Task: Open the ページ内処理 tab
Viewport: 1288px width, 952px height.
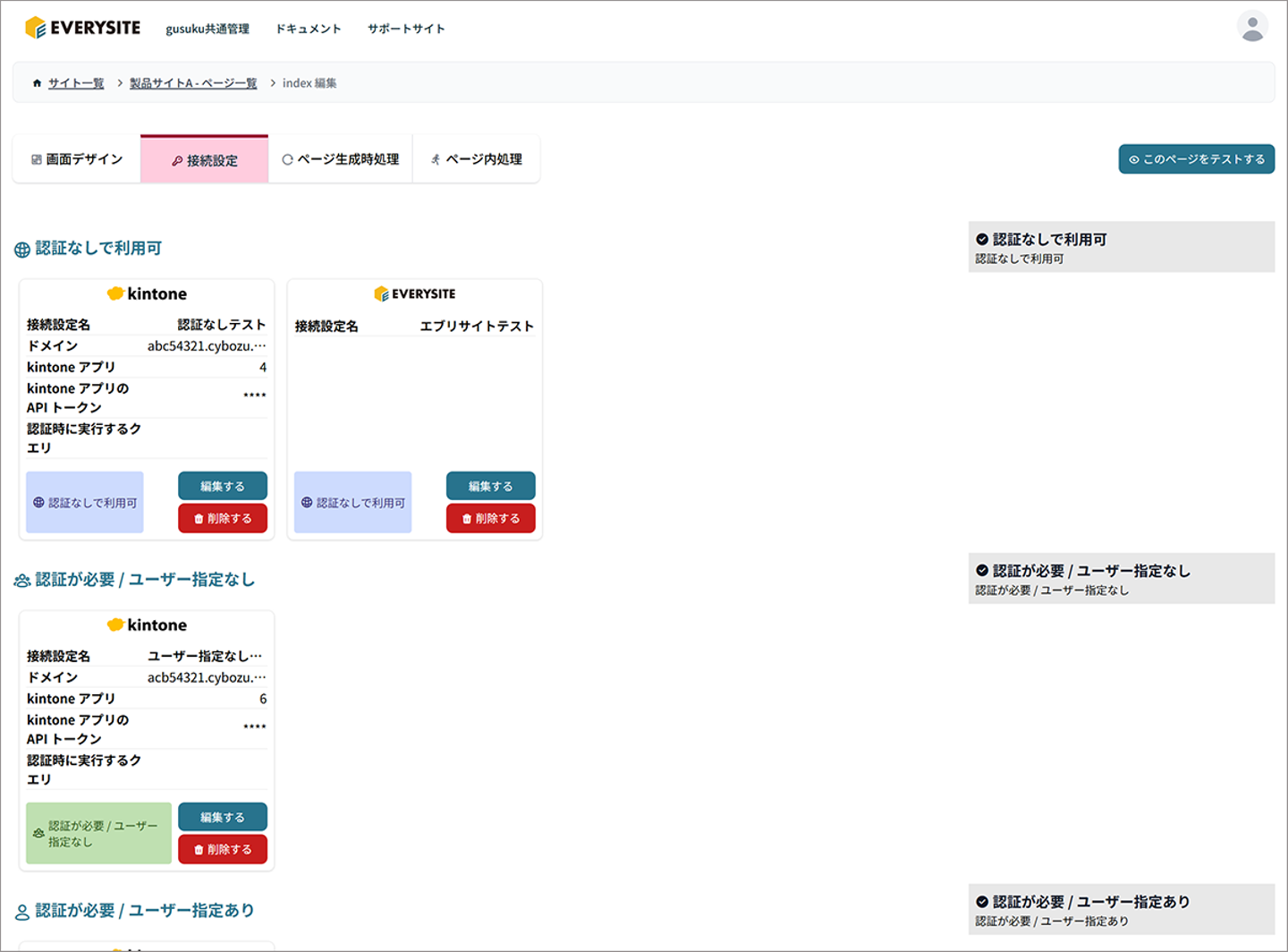Action: click(476, 159)
